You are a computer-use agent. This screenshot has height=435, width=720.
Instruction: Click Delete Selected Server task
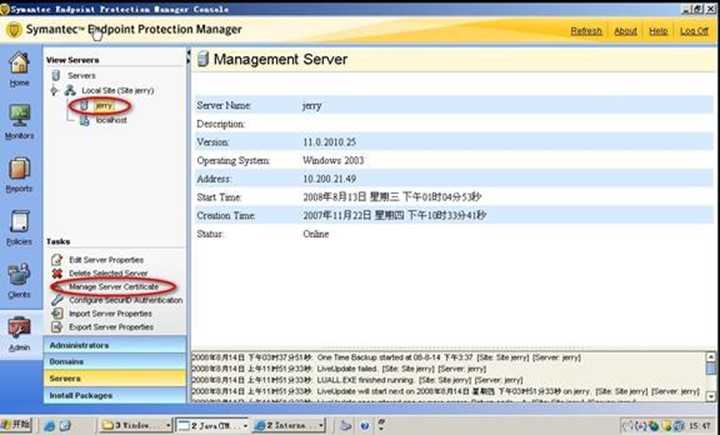click(x=108, y=273)
